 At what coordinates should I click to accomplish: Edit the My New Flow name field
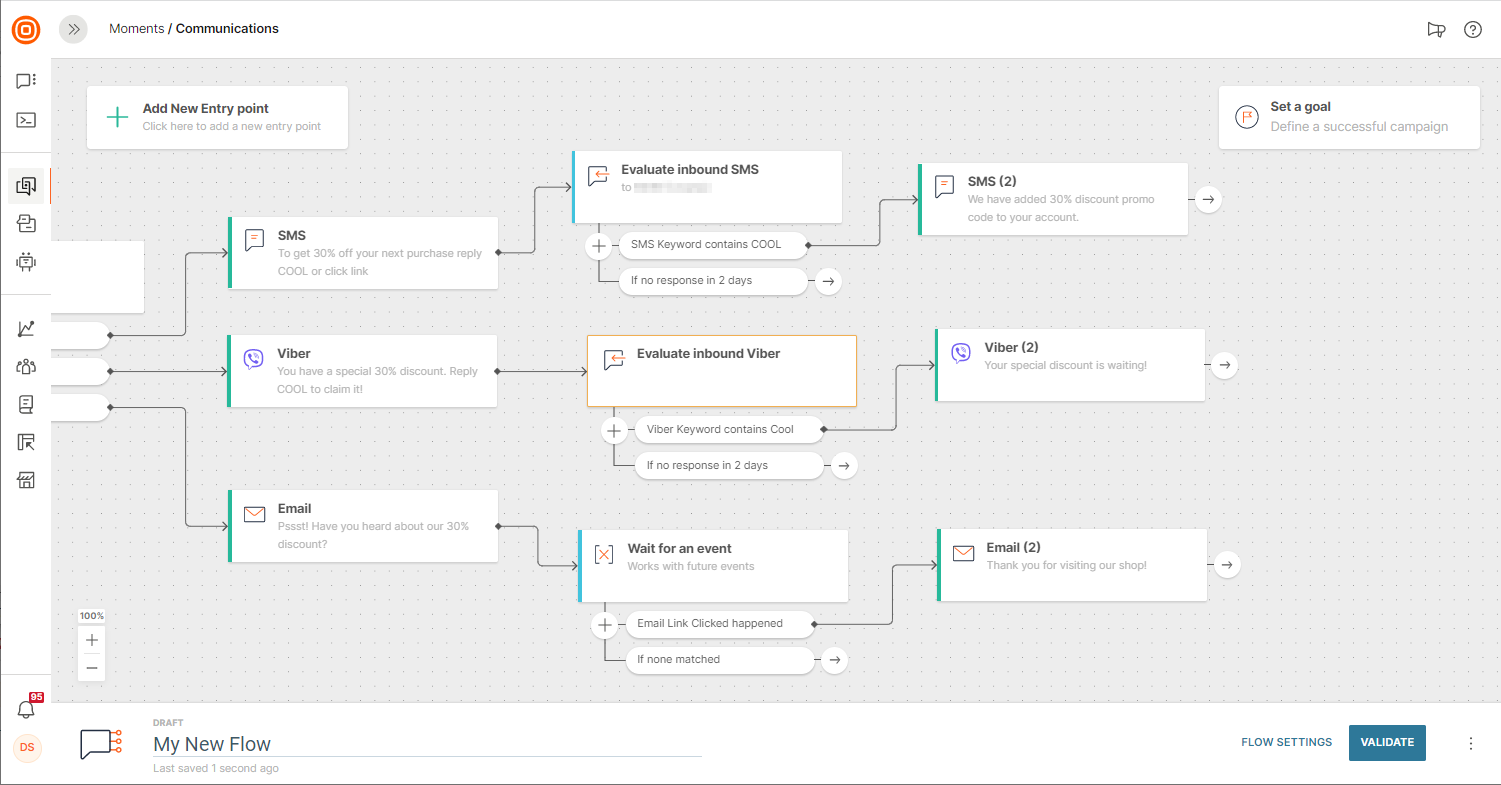[x=427, y=744]
